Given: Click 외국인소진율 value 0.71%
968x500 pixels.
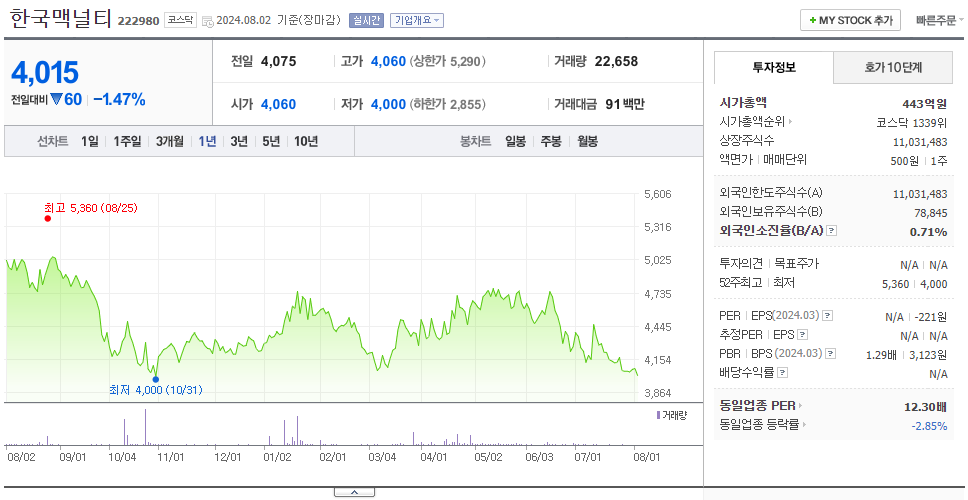Looking at the screenshot, I should pos(928,232).
